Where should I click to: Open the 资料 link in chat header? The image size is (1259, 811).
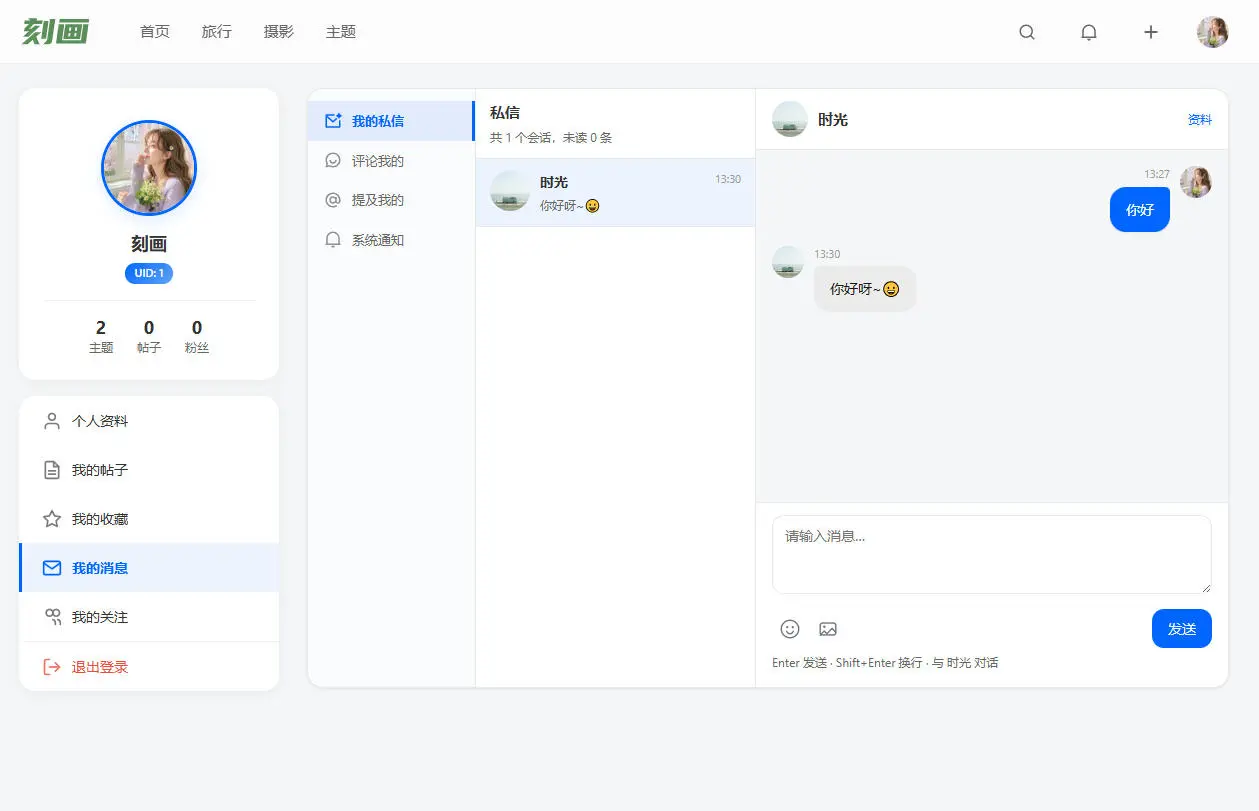coord(1200,120)
